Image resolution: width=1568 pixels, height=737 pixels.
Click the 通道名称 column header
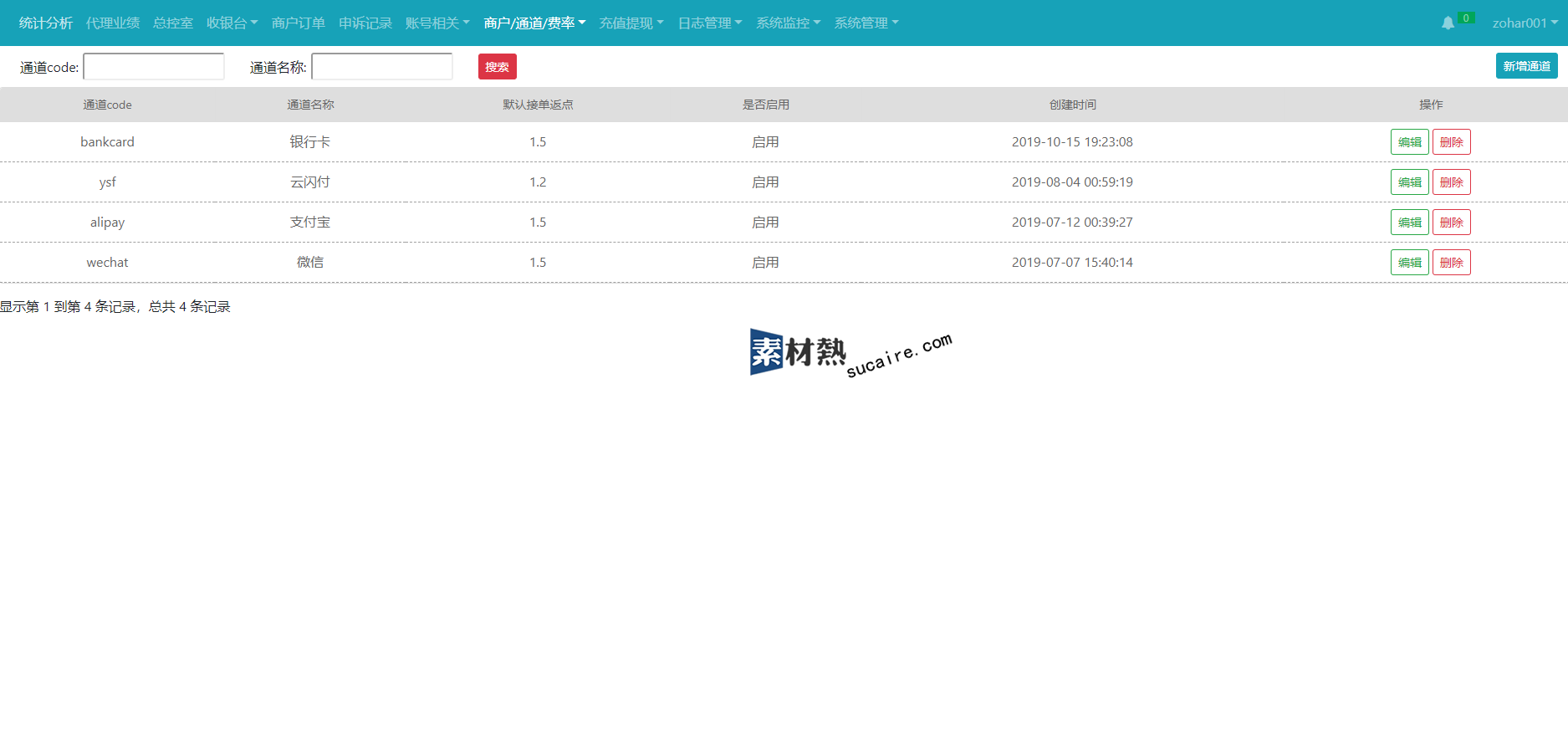click(310, 105)
